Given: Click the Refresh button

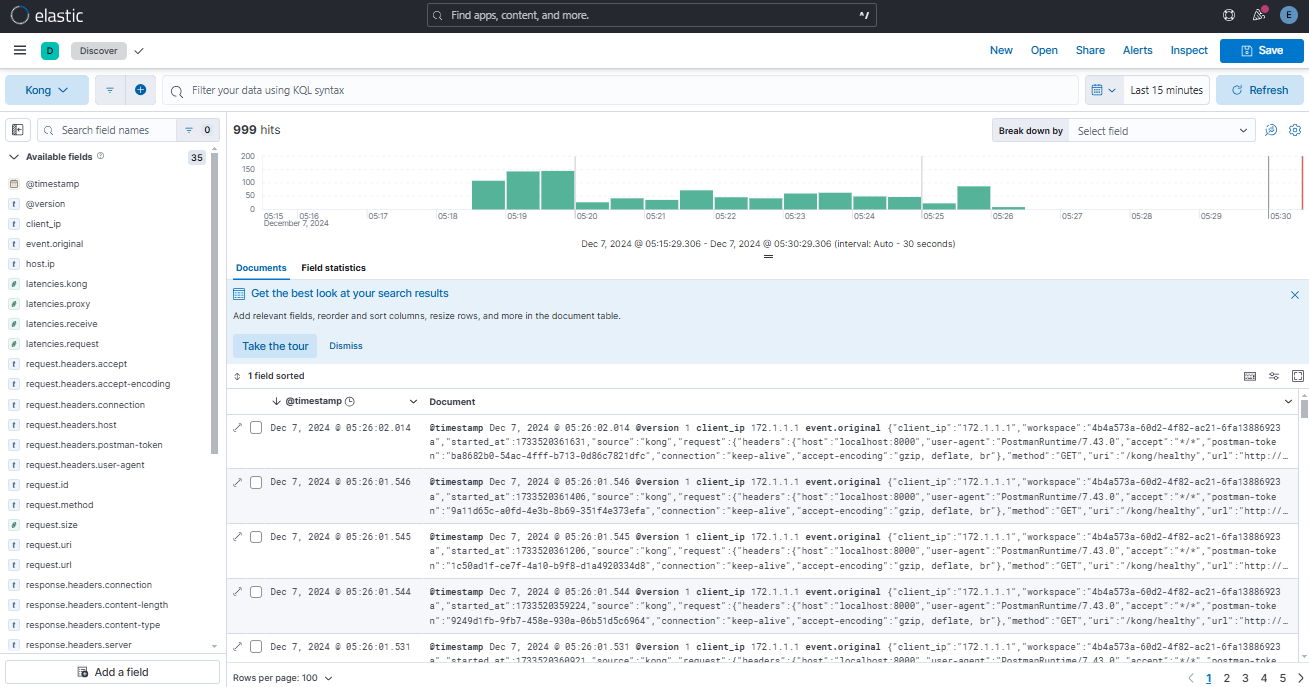Looking at the screenshot, I should 1260,90.
